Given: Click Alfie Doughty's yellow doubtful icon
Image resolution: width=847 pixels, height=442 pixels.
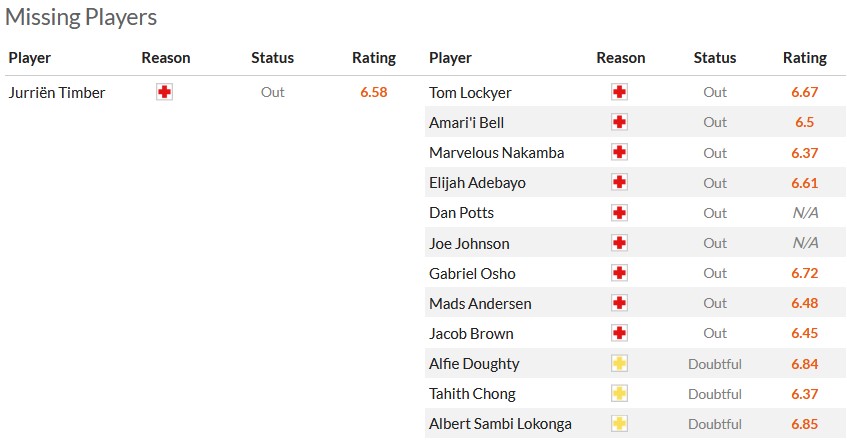Looking at the screenshot, I should coord(620,364).
